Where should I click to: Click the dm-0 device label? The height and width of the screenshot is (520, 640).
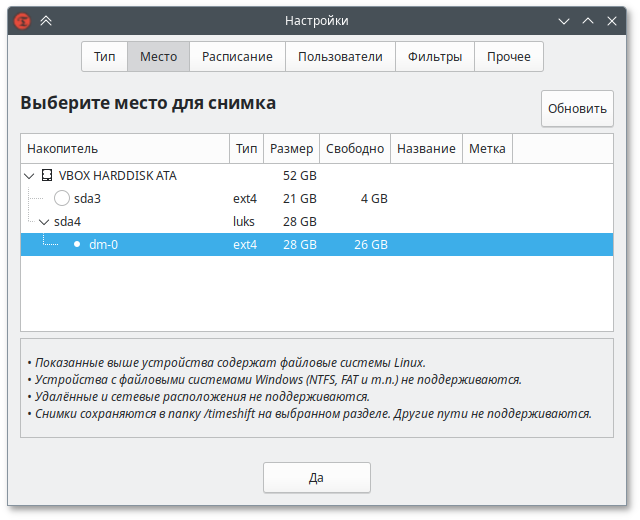point(104,244)
